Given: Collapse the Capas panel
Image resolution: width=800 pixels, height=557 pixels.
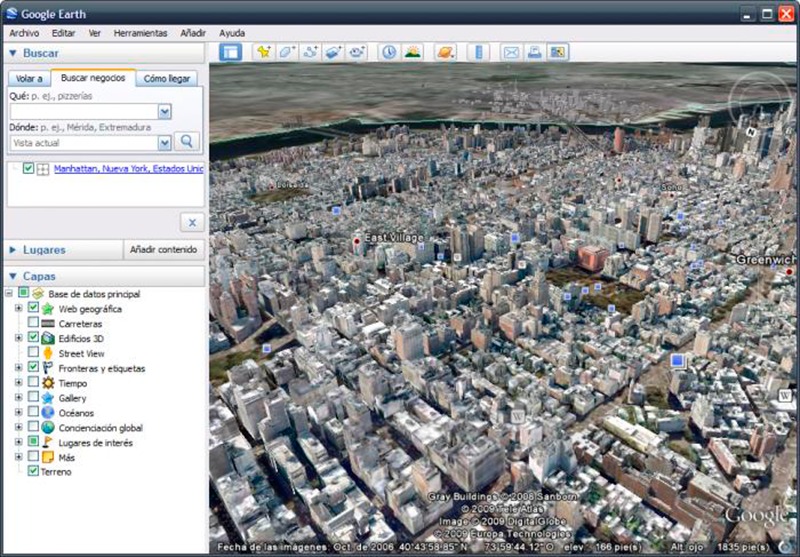Looking at the screenshot, I should click(13, 276).
